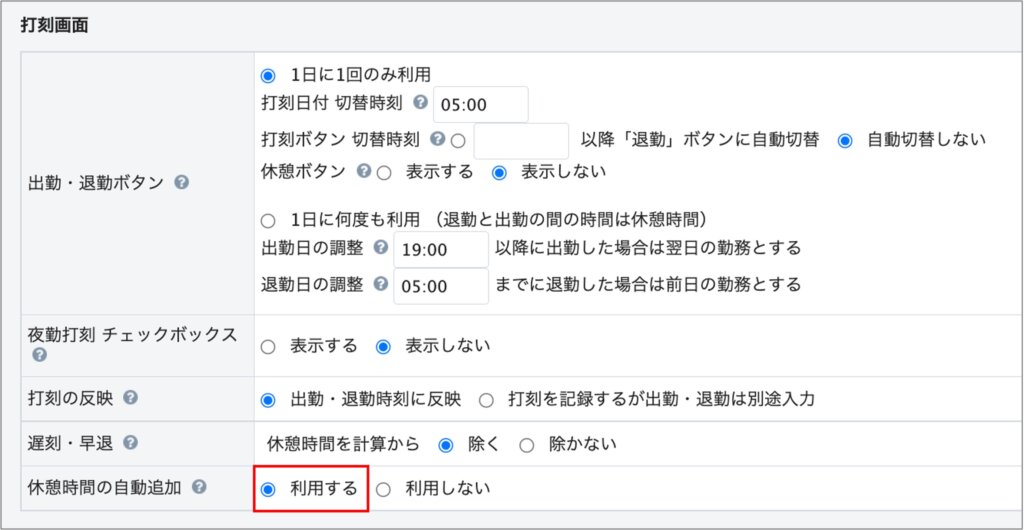Choose 自動切替しない radio button
The width and height of the screenshot is (1024, 530).
click(845, 140)
